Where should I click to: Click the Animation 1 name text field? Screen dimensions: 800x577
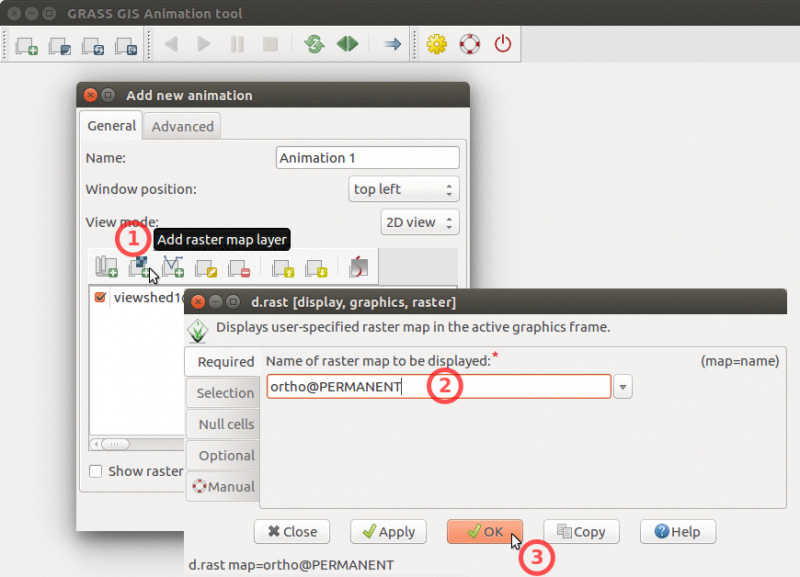(367, 158)
